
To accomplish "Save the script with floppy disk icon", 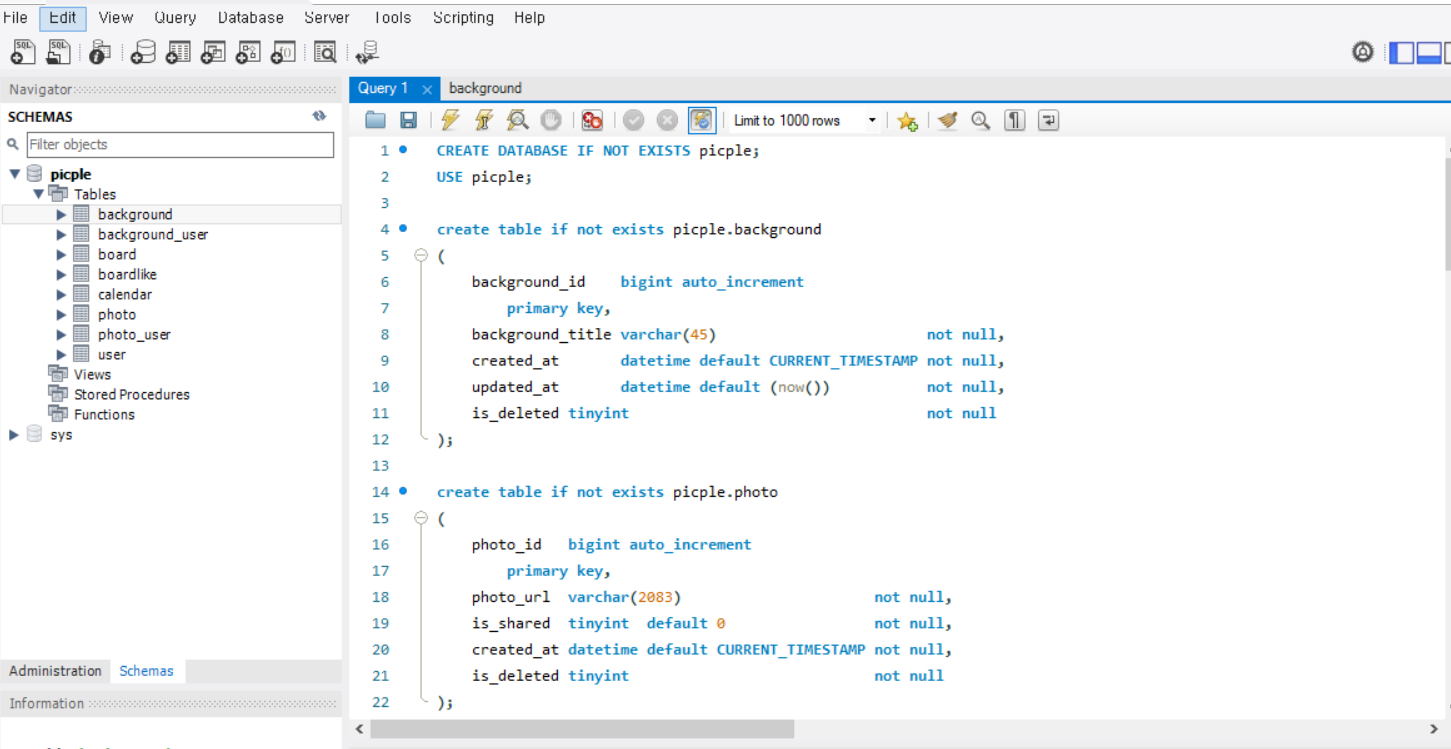I will pyautogui.click(x=408, y=121).
